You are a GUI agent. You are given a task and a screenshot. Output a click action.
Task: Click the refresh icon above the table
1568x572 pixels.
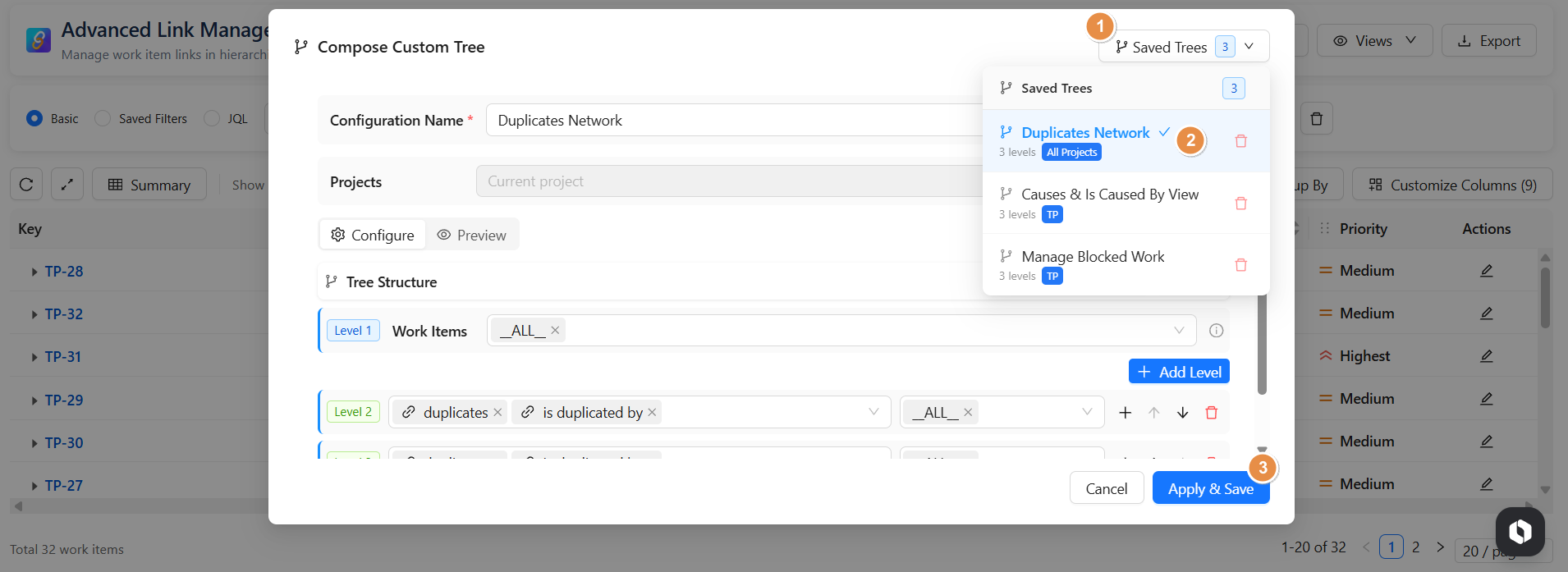pos(26,185)
